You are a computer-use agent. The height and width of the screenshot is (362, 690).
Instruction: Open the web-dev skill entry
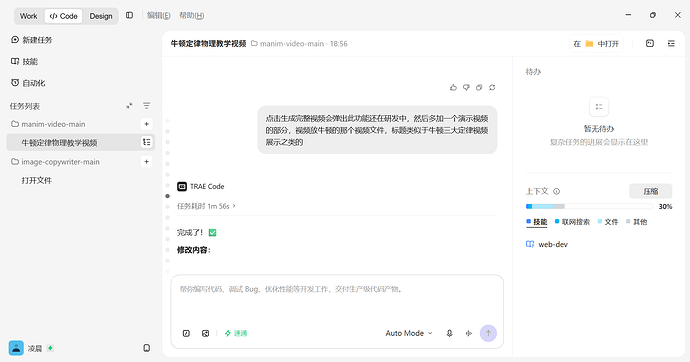pyautogui.click(x=547, y=245)
